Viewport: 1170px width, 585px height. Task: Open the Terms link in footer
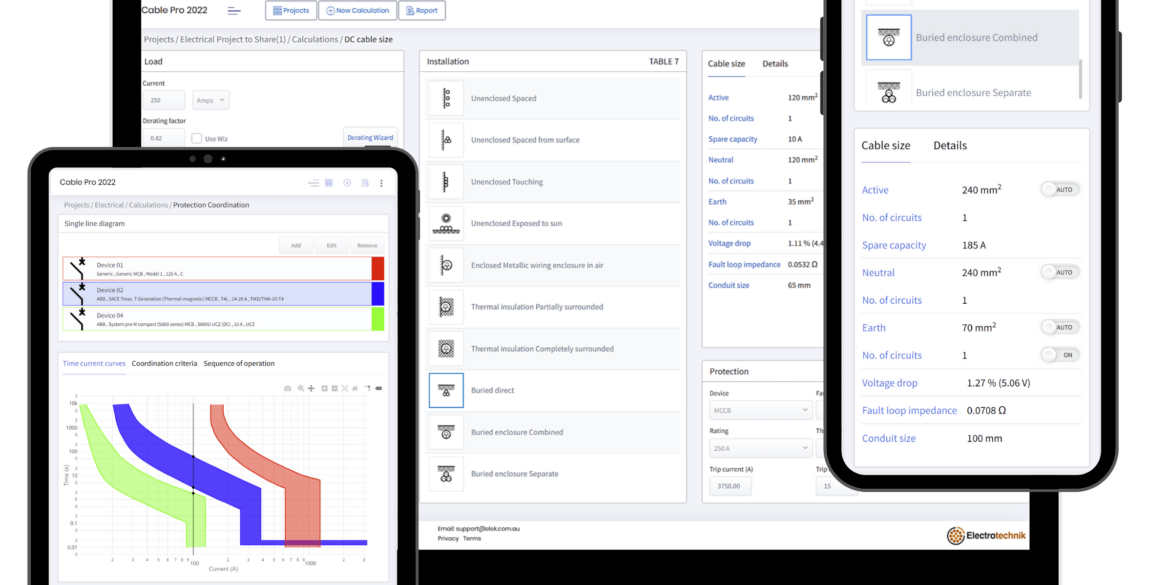472,538
